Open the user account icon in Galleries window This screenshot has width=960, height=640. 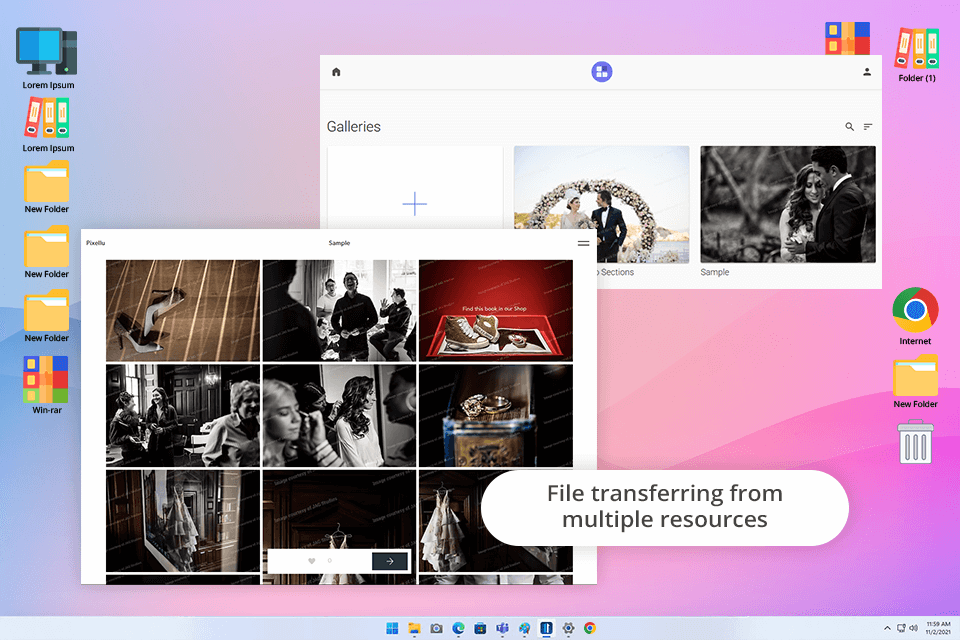click(x=867, y=72)
